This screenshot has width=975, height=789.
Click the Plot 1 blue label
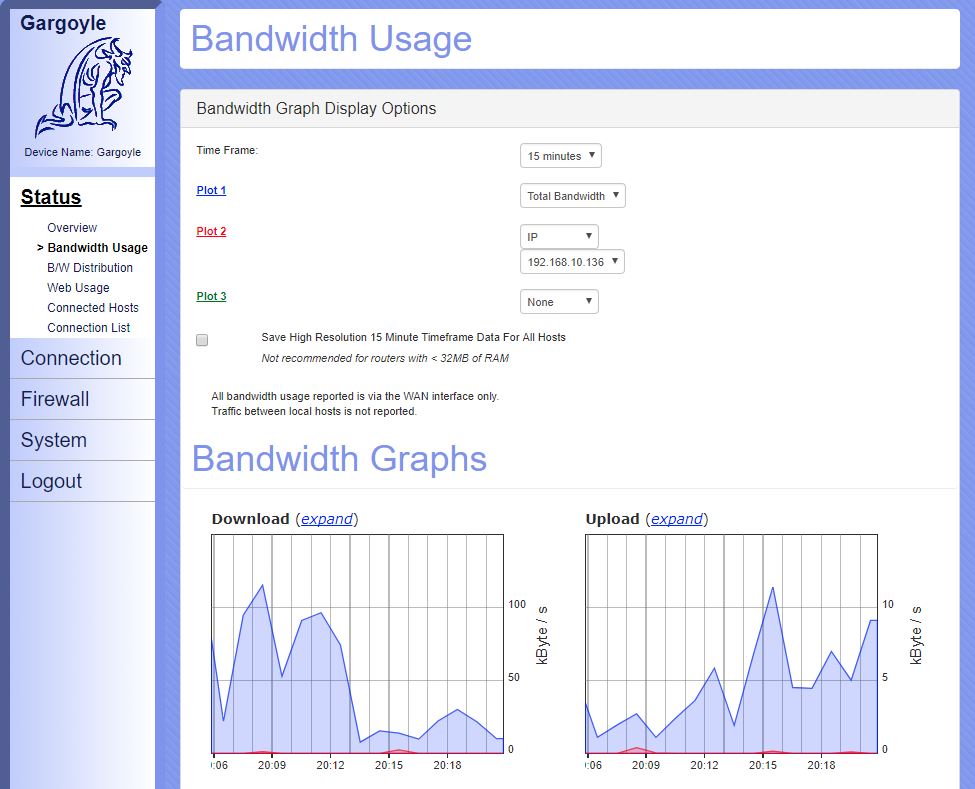211,190
